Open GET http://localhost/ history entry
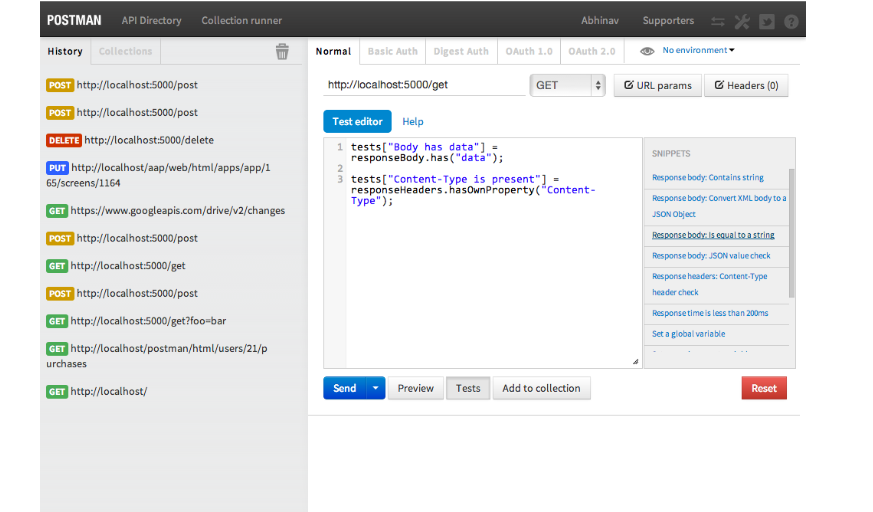Screen dimensions: 873x512 (x=96, y=391)
